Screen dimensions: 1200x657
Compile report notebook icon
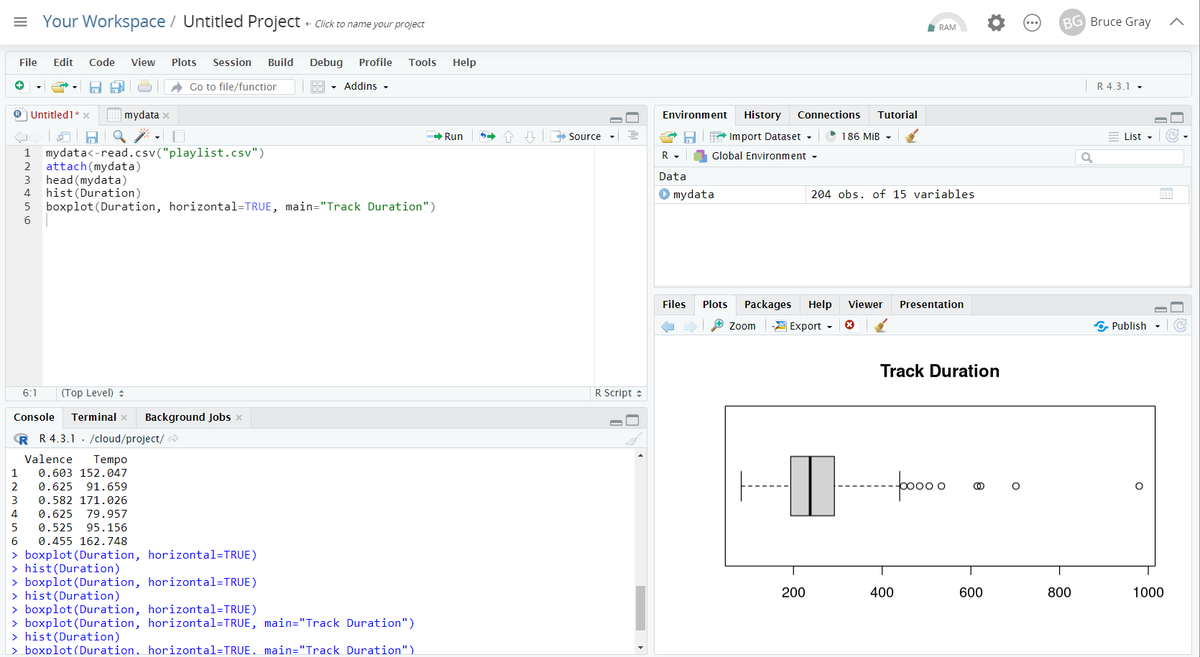pos(179,136)
